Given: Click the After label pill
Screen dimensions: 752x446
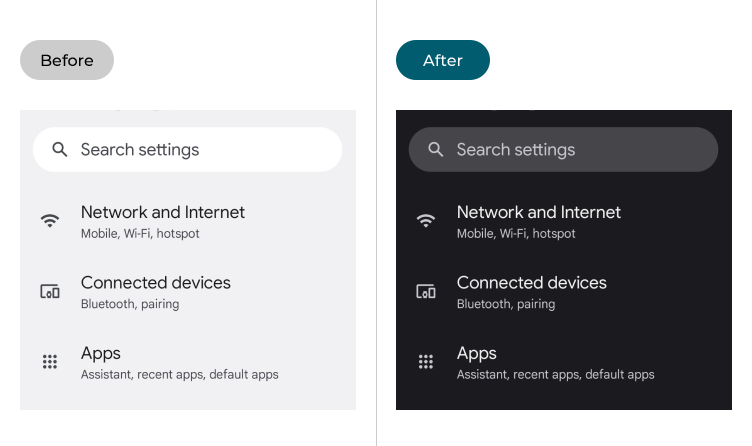Looking at the screenshot, I should coord(443,60).
